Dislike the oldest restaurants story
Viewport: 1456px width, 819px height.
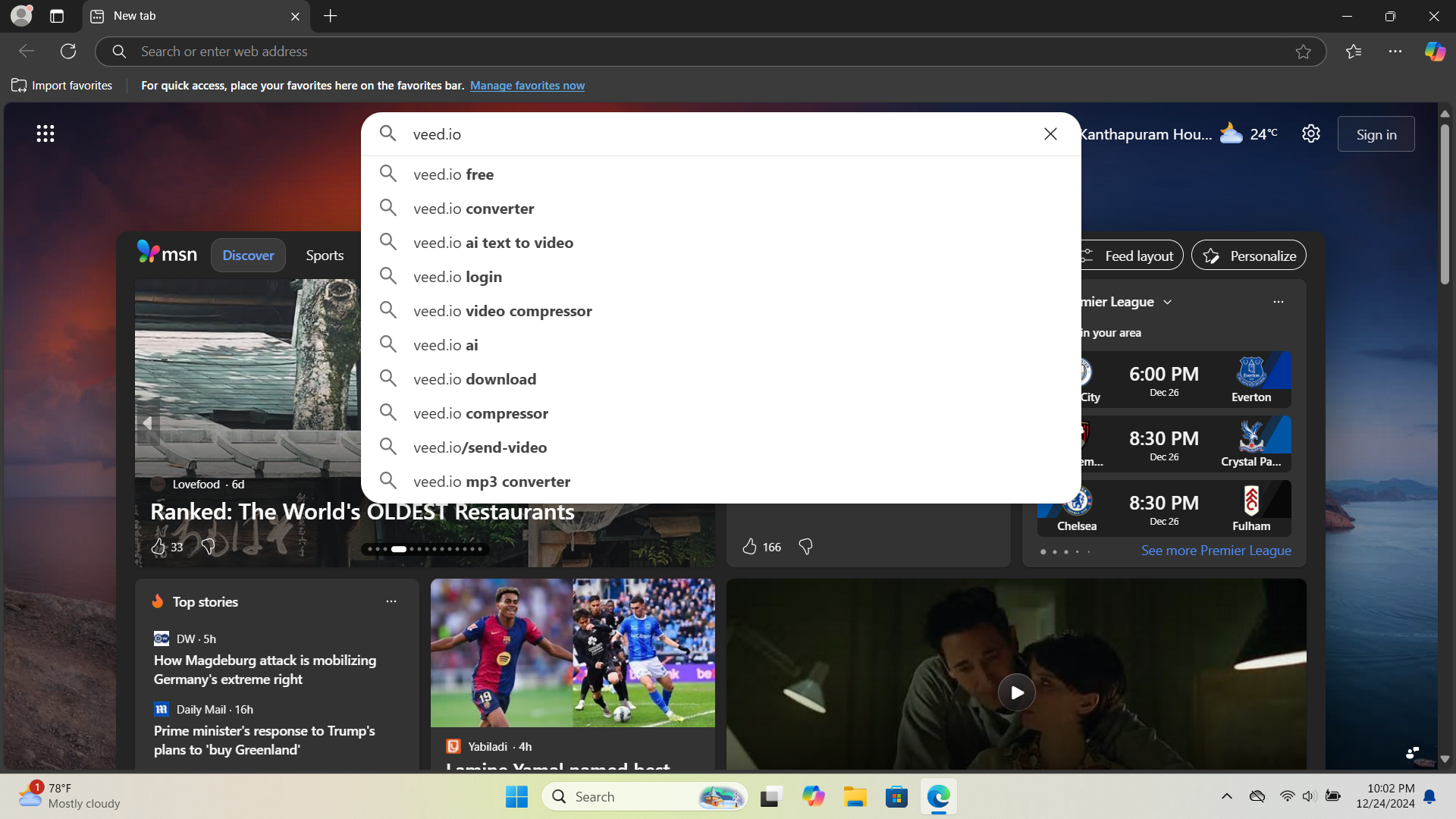(x=209, y=547)
